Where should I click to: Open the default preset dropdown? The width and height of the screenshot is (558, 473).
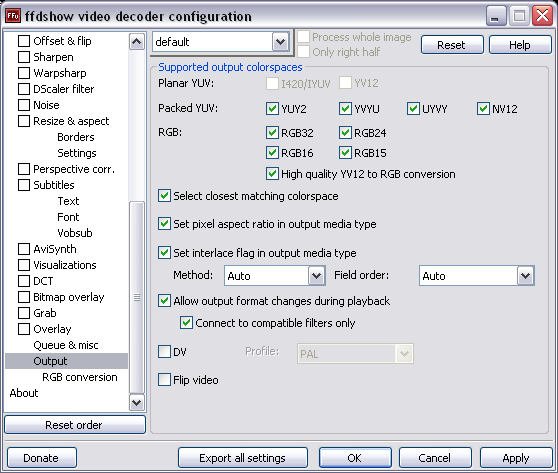[280, 42]
